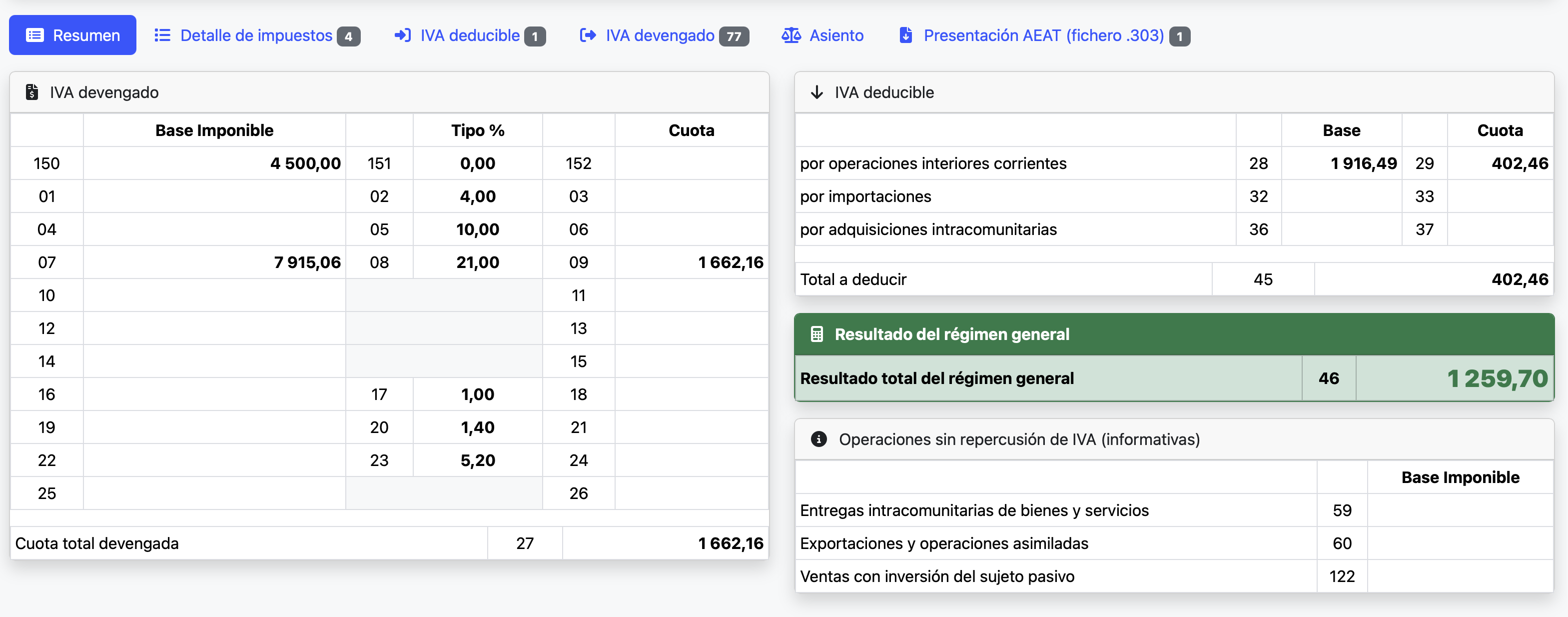Click the 77 badge on IVA devengado
1568x617 pixels.
[734, 36]
